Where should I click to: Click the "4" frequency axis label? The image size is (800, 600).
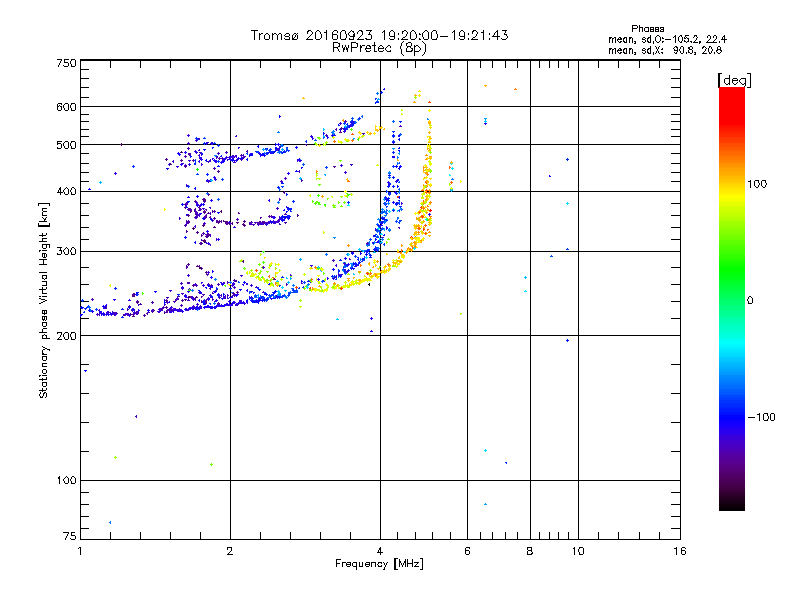[x=380, y=551]
